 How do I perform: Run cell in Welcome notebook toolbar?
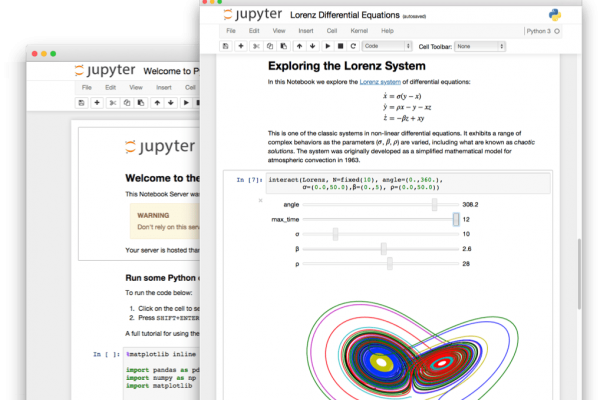[186, 103]
